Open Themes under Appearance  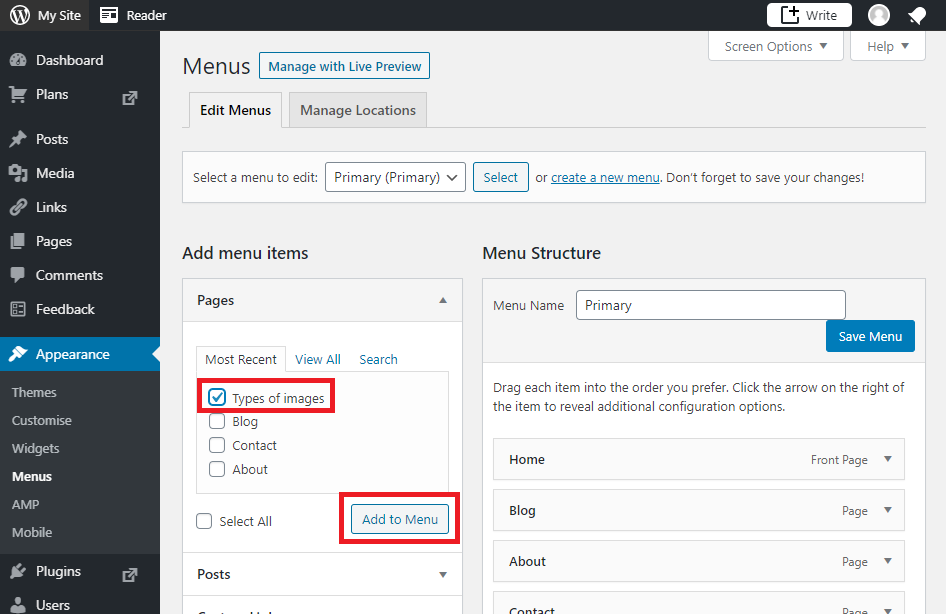34,393
